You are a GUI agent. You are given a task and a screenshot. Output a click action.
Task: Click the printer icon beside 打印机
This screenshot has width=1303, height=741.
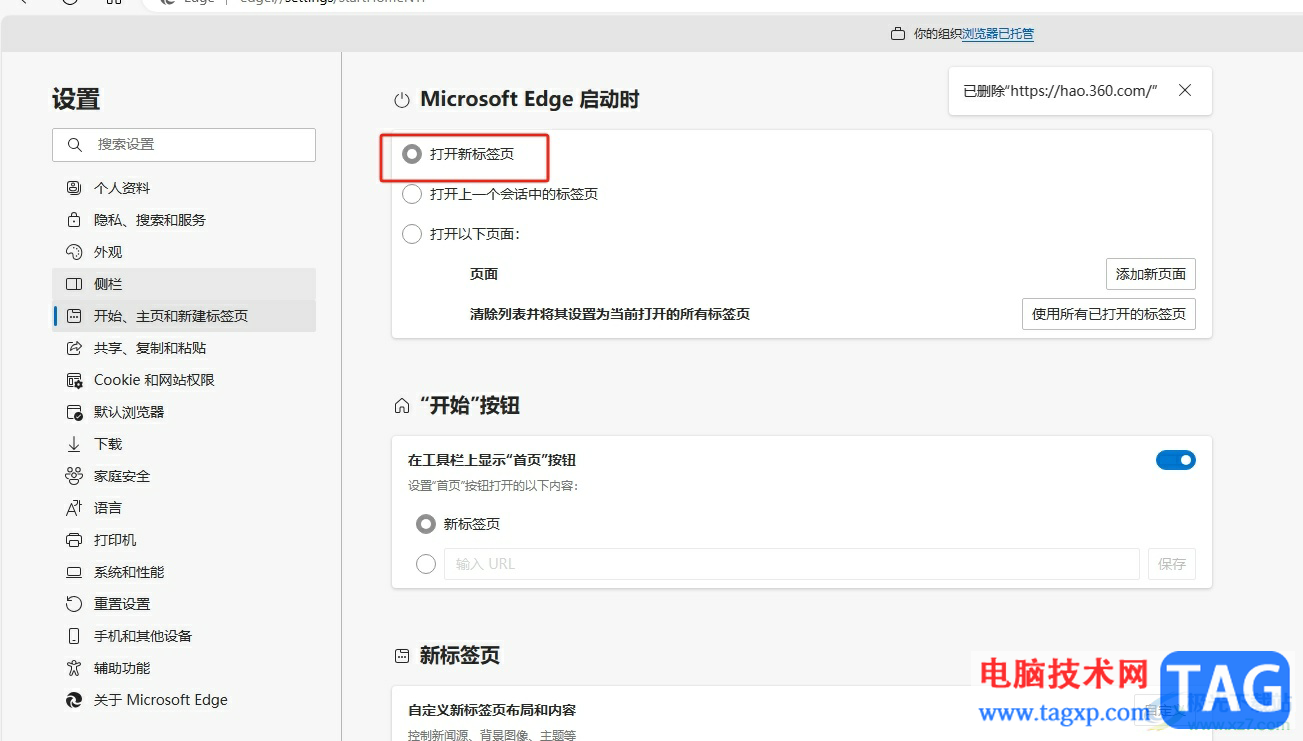[74, 540]
